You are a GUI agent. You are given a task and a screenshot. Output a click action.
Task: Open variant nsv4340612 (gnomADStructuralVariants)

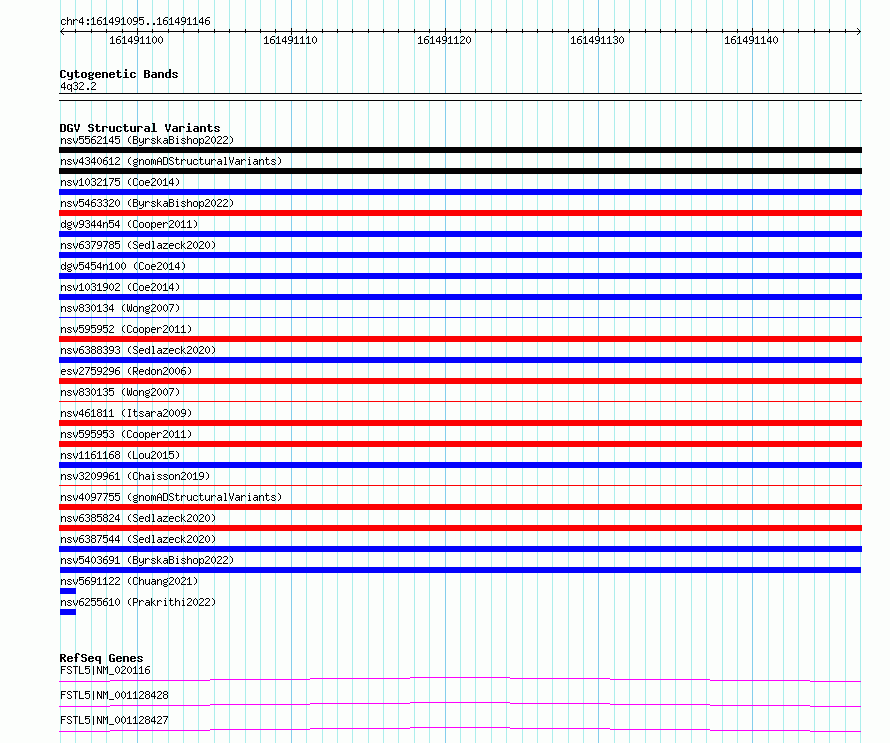(171, 161)
